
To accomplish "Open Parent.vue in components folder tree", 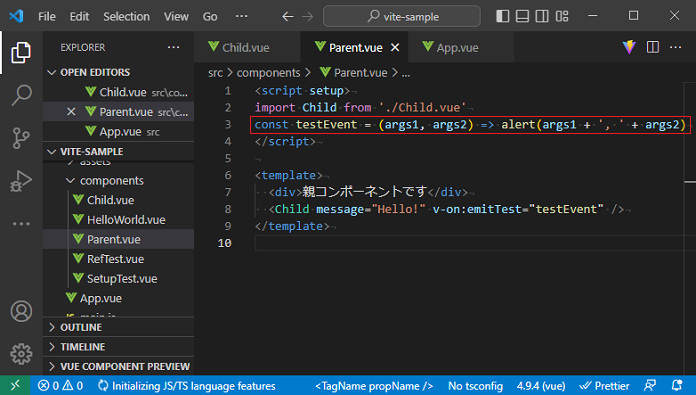I will [119, 239].
